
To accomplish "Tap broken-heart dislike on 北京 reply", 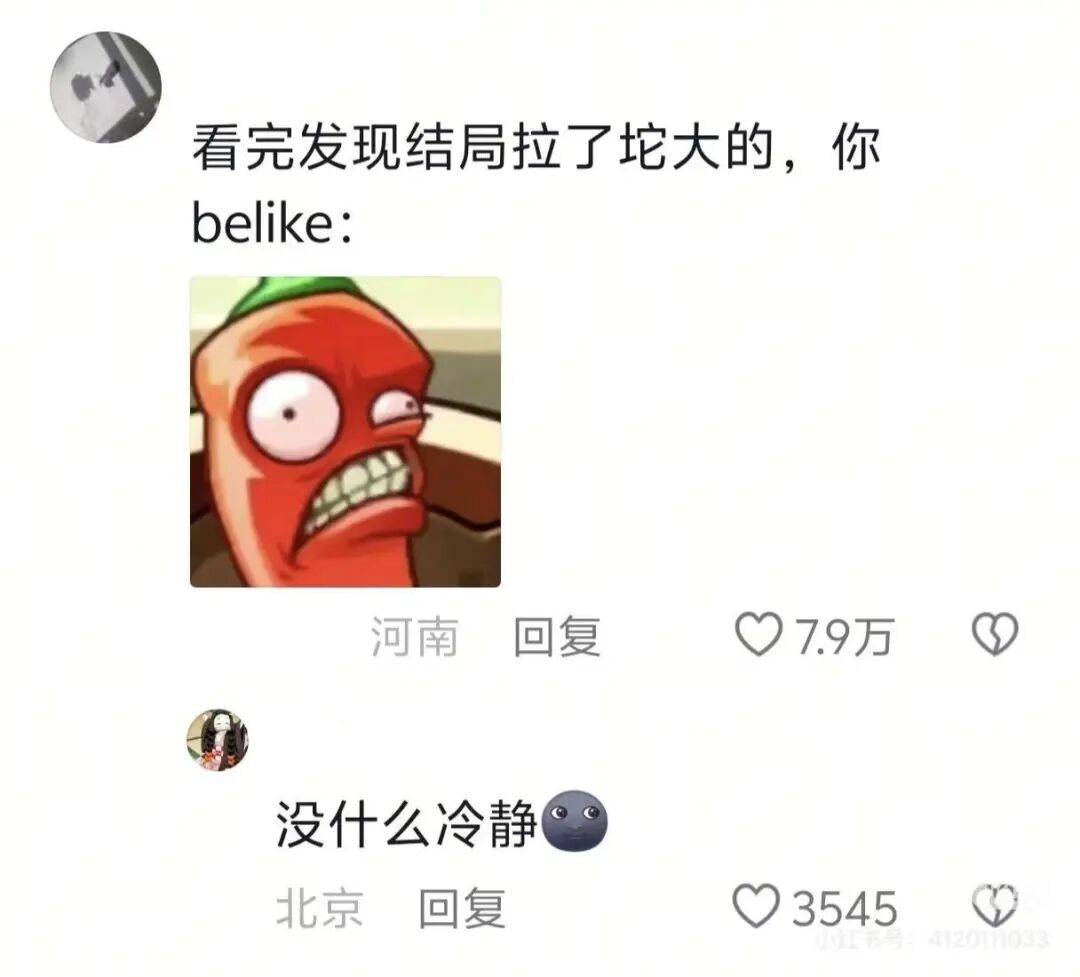I will pyautogui.click(x=995, y=906).
